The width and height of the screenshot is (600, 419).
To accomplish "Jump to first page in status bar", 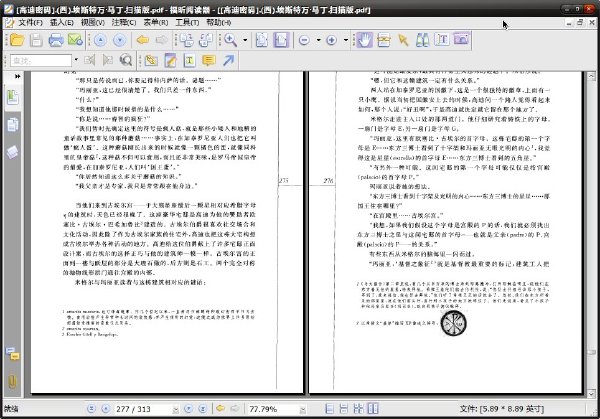I will [91, 409].
